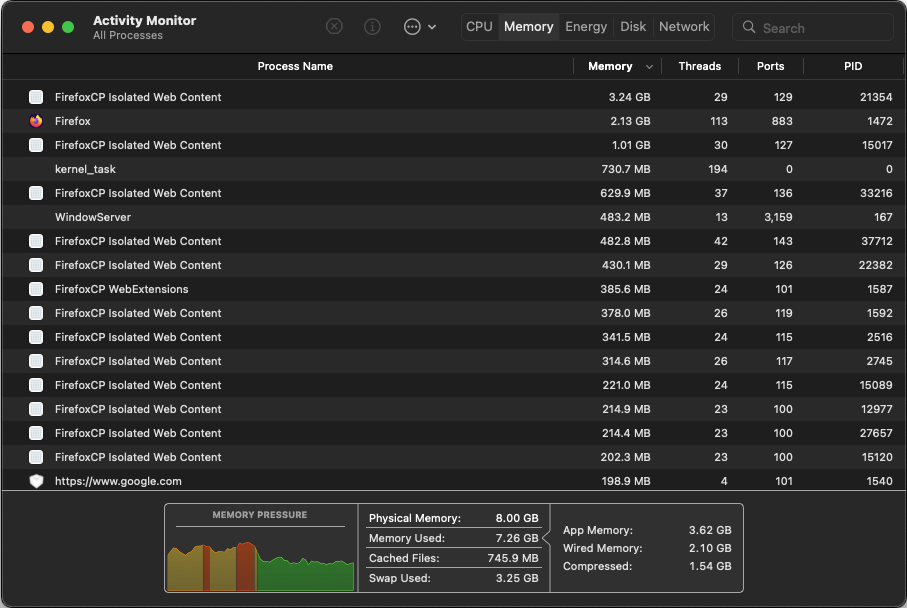Sort by the Process Name column header

[295, 67]
